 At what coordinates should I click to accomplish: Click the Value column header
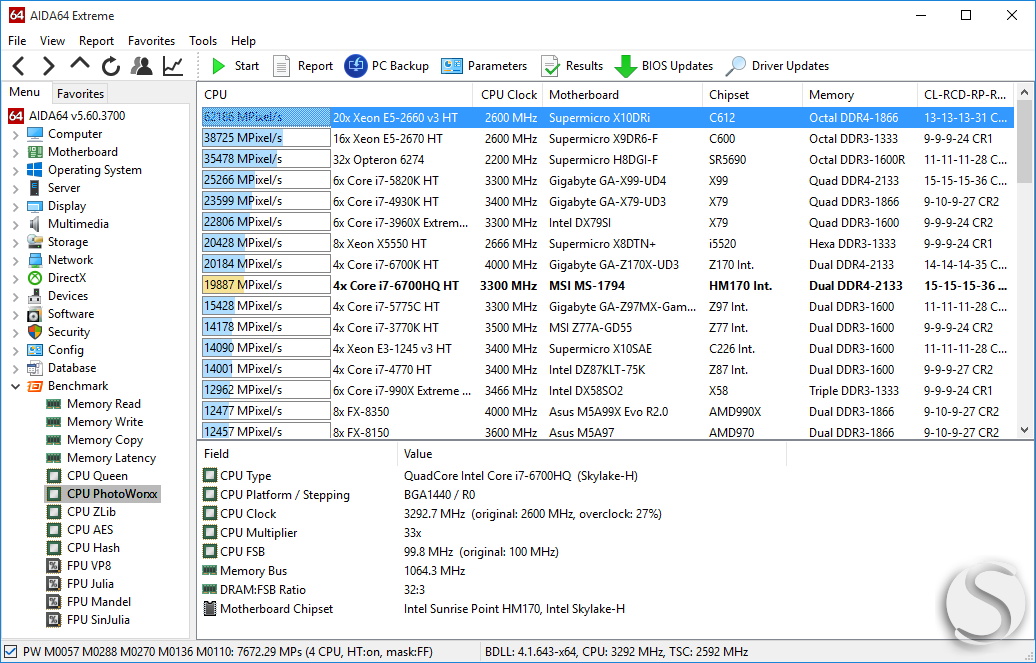click(x=592, y=454)
